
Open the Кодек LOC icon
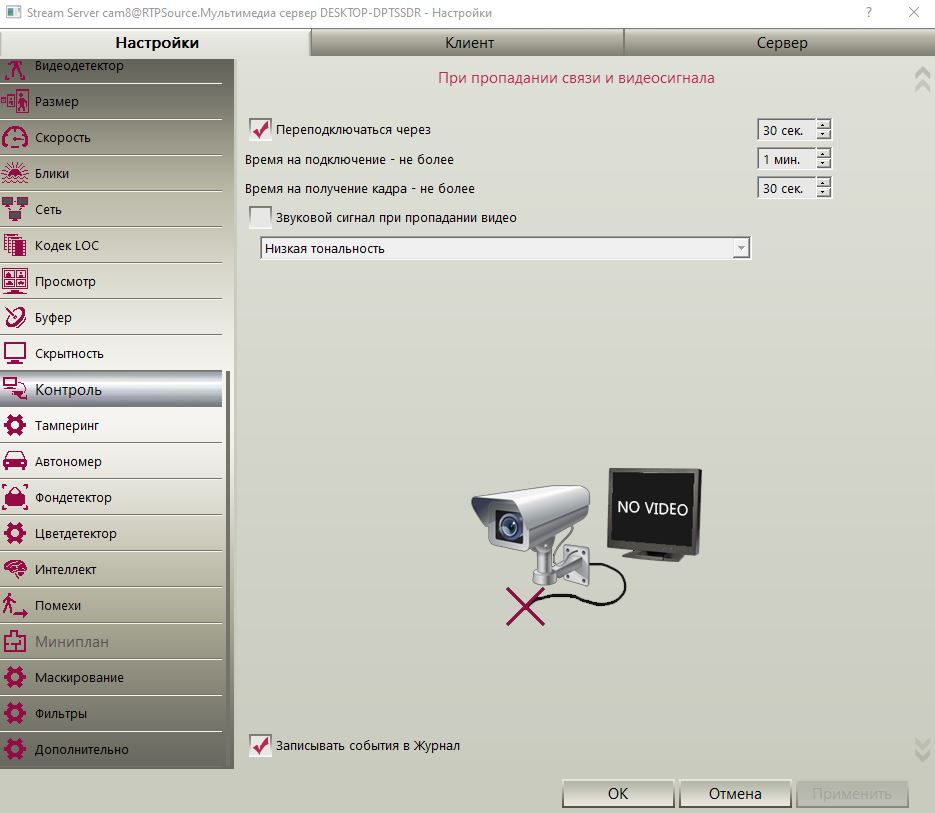[15, 245]
